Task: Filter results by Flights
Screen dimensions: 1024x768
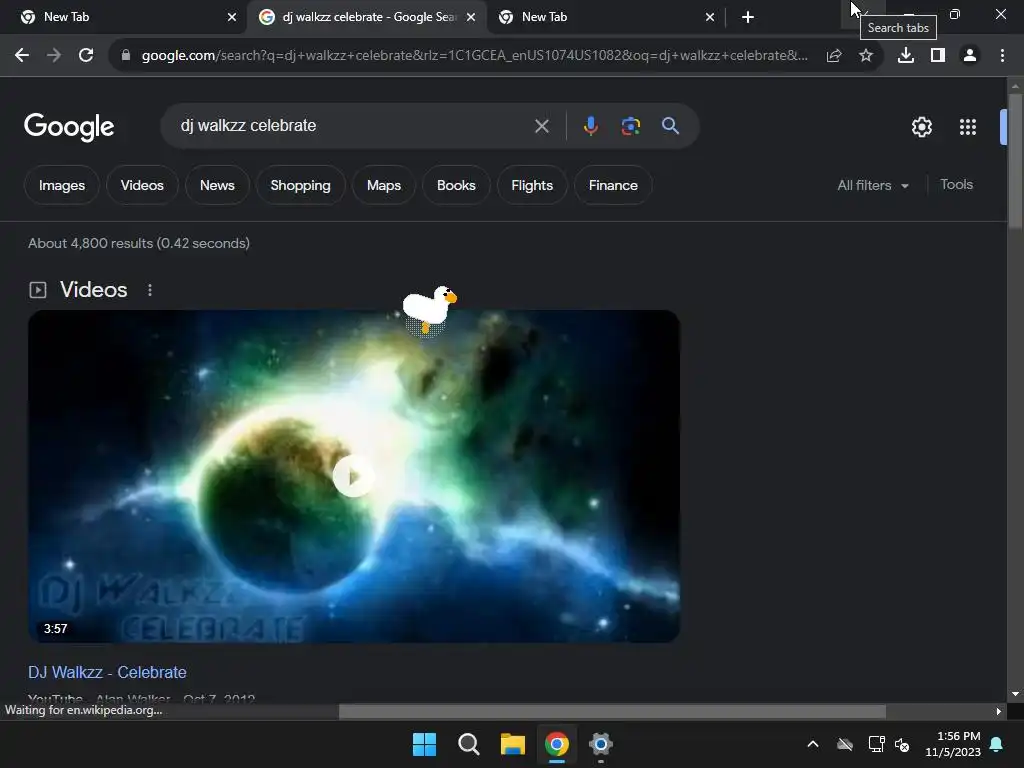Action: (x=532, y=185)
